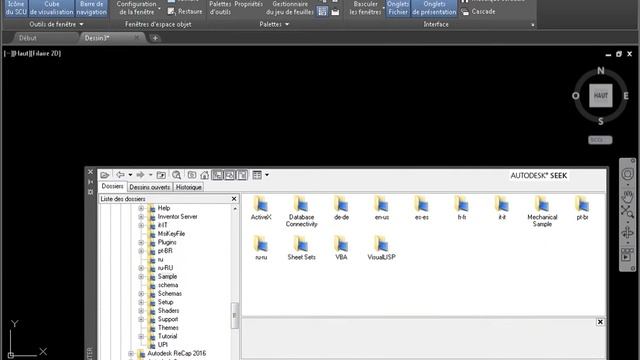
Task: Click the Up one level folder icon
Action: point(161,175)
